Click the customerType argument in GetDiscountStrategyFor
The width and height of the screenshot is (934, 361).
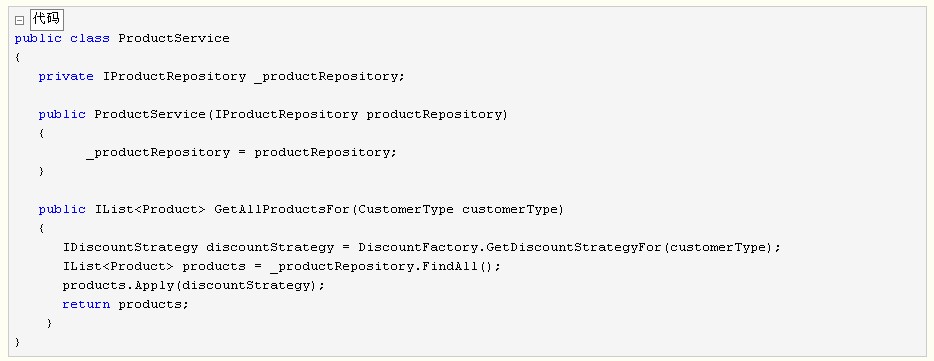pyautogui.click(x=717, y=247)
